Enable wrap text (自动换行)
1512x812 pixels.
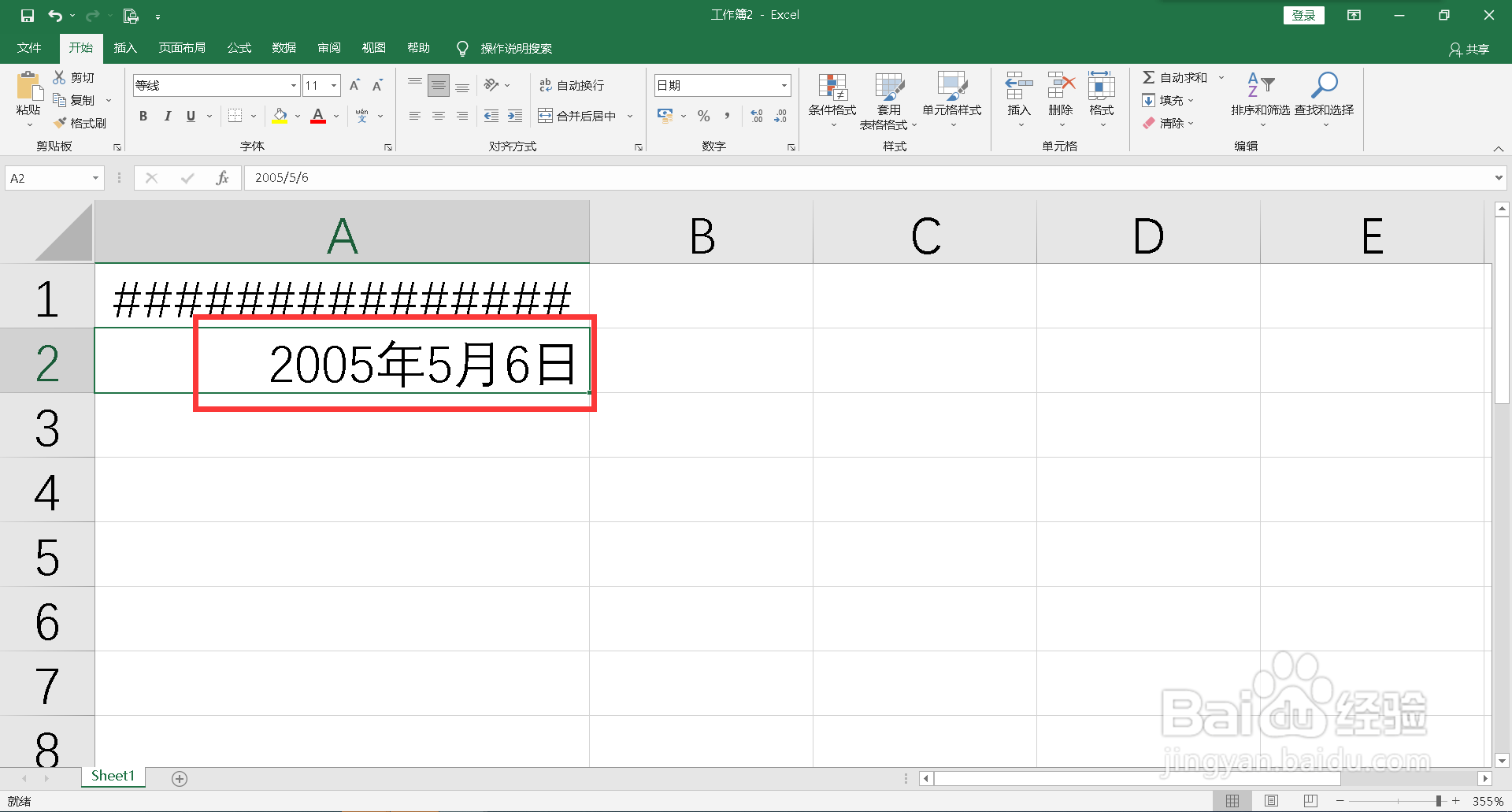tap(573, 84)
